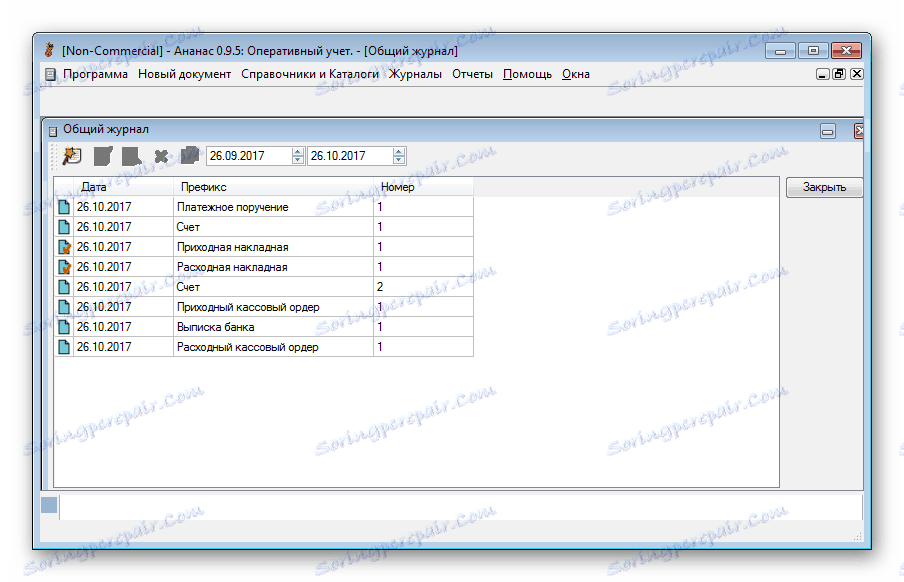
Task: Decrease the end date 26.10.2017 spinner
Action: click(399, 160)
